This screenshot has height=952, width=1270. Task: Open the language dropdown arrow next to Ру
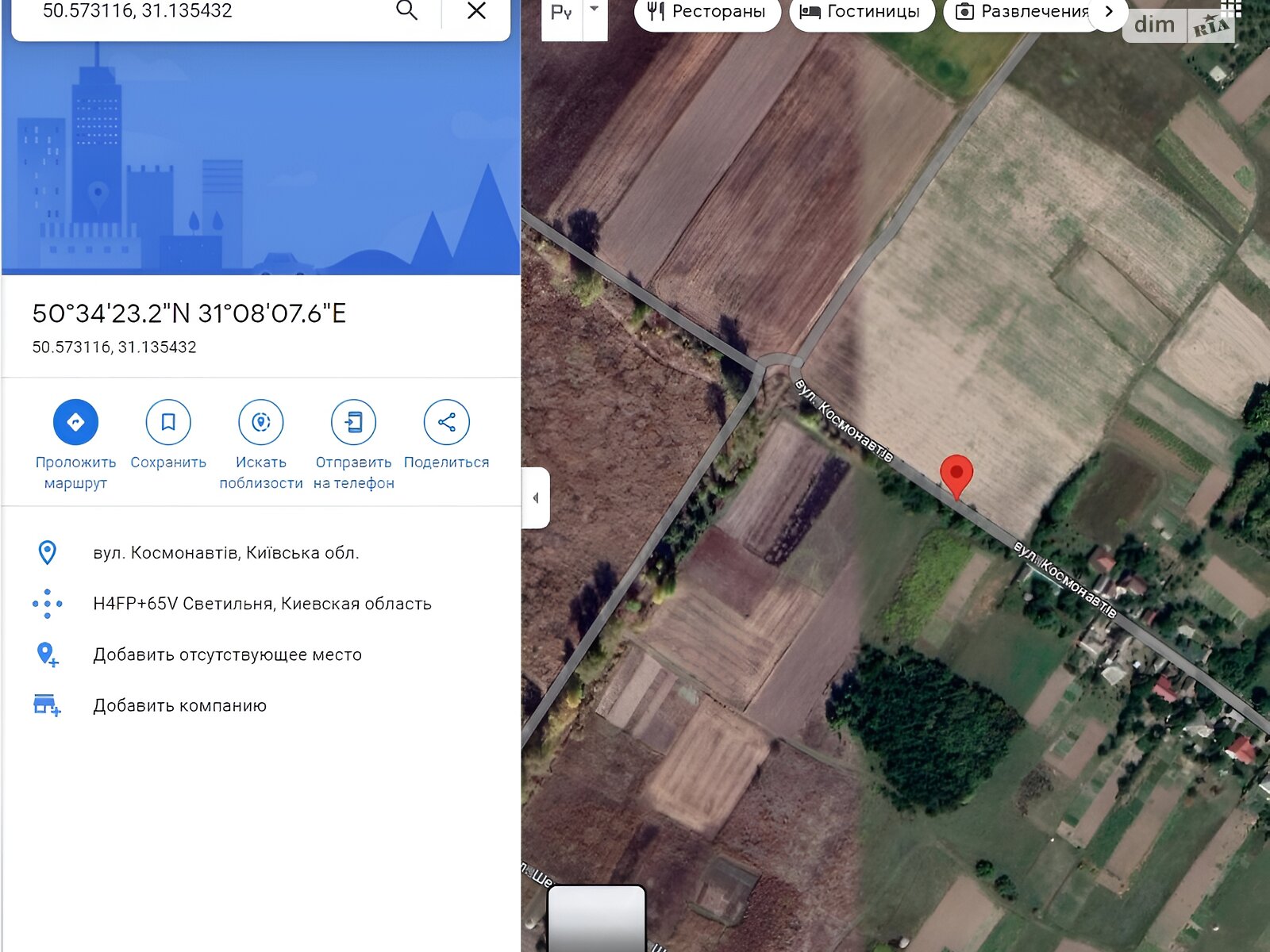click(x=595, y=11)
